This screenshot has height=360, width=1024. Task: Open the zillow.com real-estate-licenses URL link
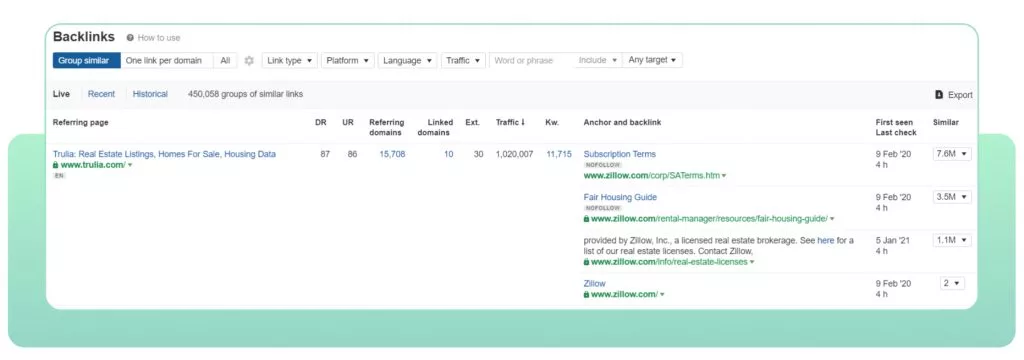coord(669,262)
